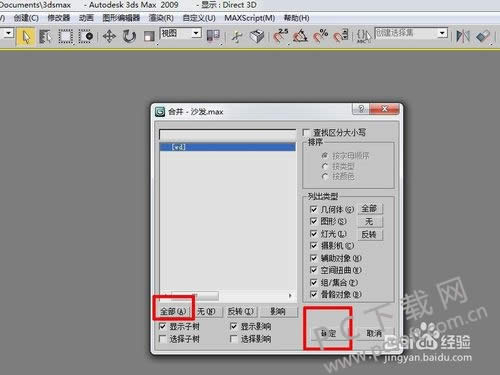Uncheck the Bone Objects (骨骼对象) type
The width and height of the screenshot is (500, 375).
(x=313, y=294)
